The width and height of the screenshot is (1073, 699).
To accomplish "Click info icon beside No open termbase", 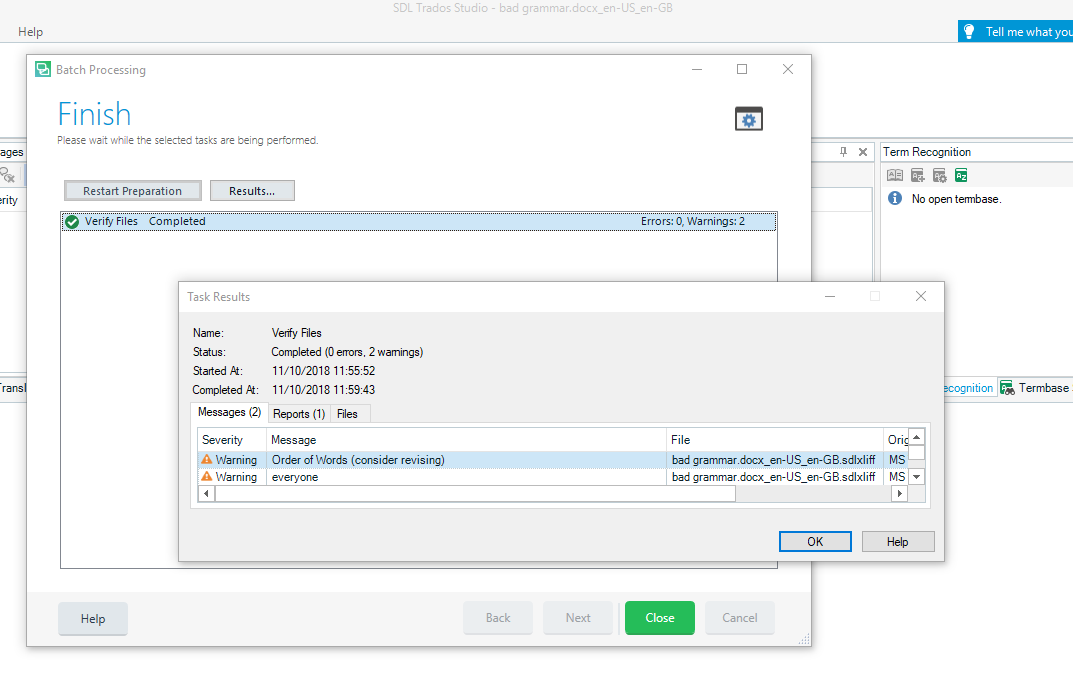I will coord(894,199).
